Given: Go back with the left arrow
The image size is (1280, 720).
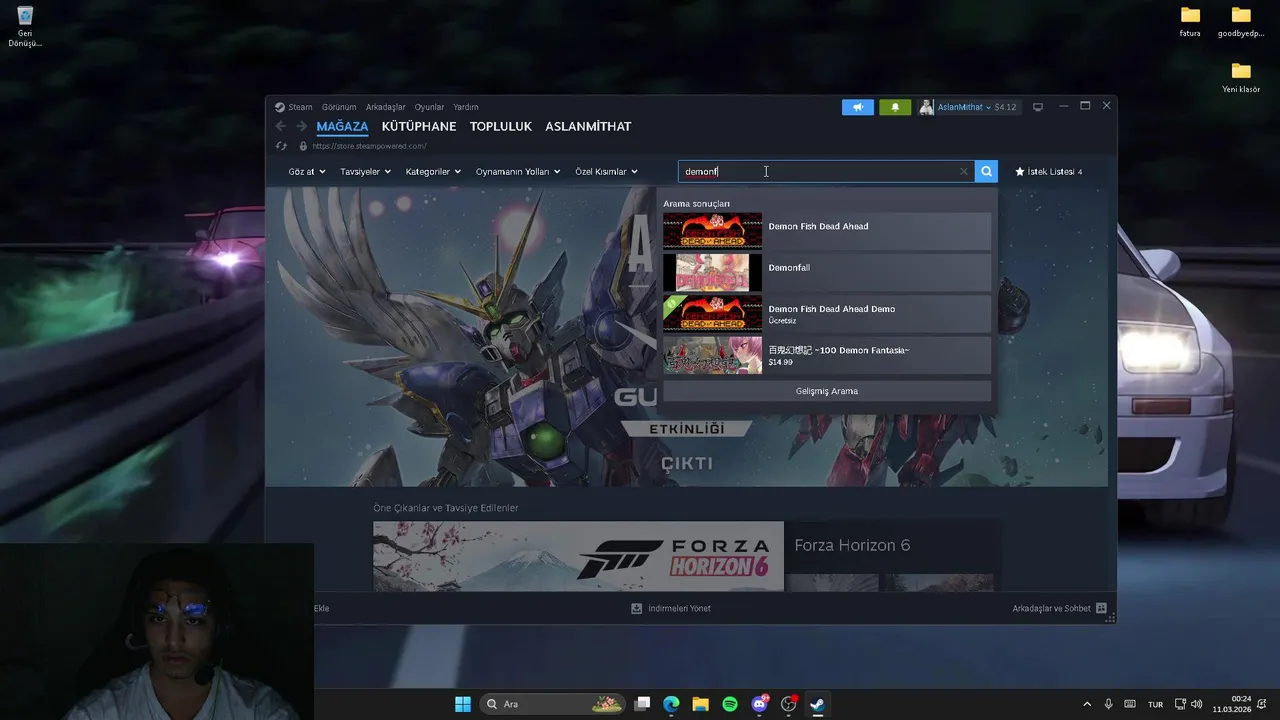Looking at the screenshot, I should 281,127.
